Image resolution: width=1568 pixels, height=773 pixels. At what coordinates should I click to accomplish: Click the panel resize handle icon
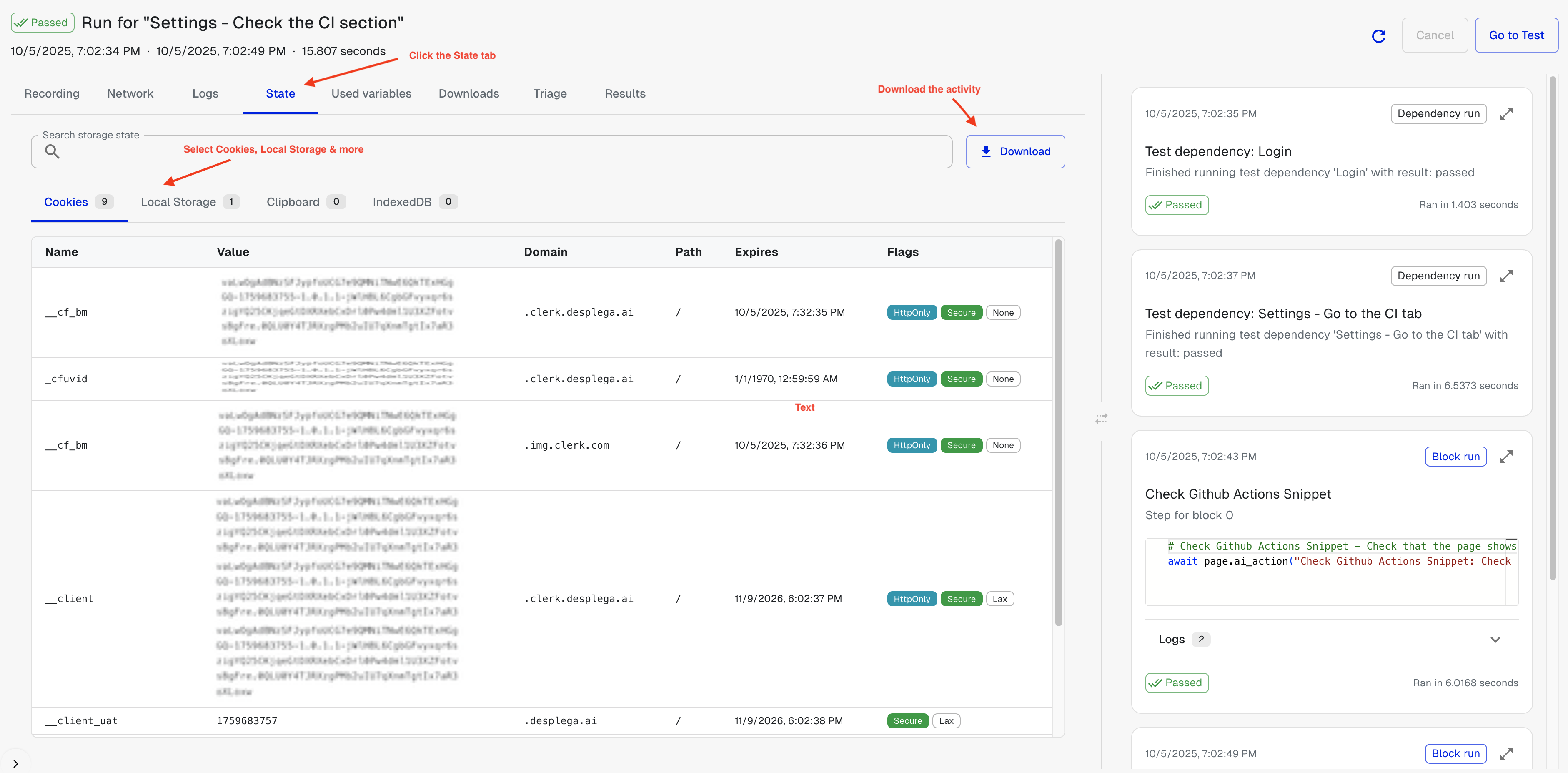coord(1101,419)
